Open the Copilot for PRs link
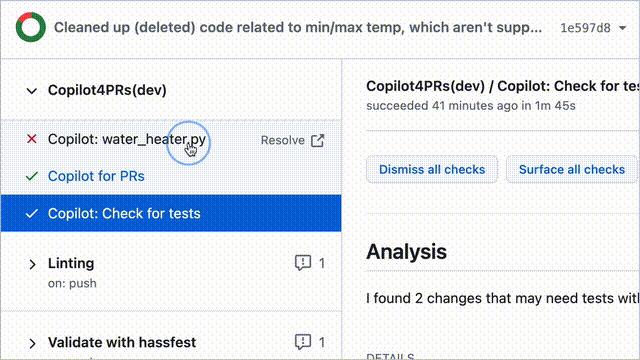This screenshot has height=360, width=640. click(x=96, y=176)
